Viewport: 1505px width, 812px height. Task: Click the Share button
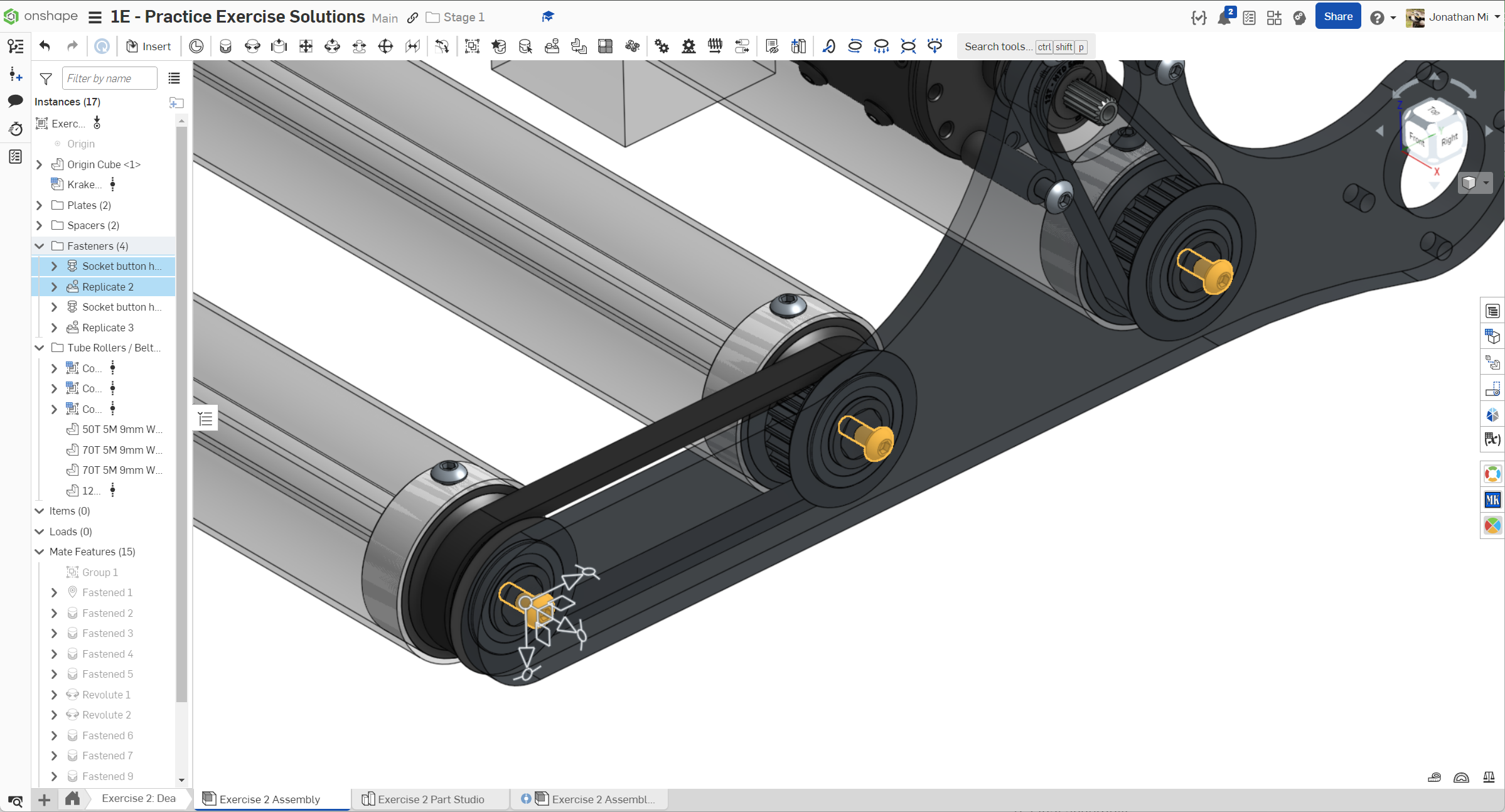[x=1337, y=17]
